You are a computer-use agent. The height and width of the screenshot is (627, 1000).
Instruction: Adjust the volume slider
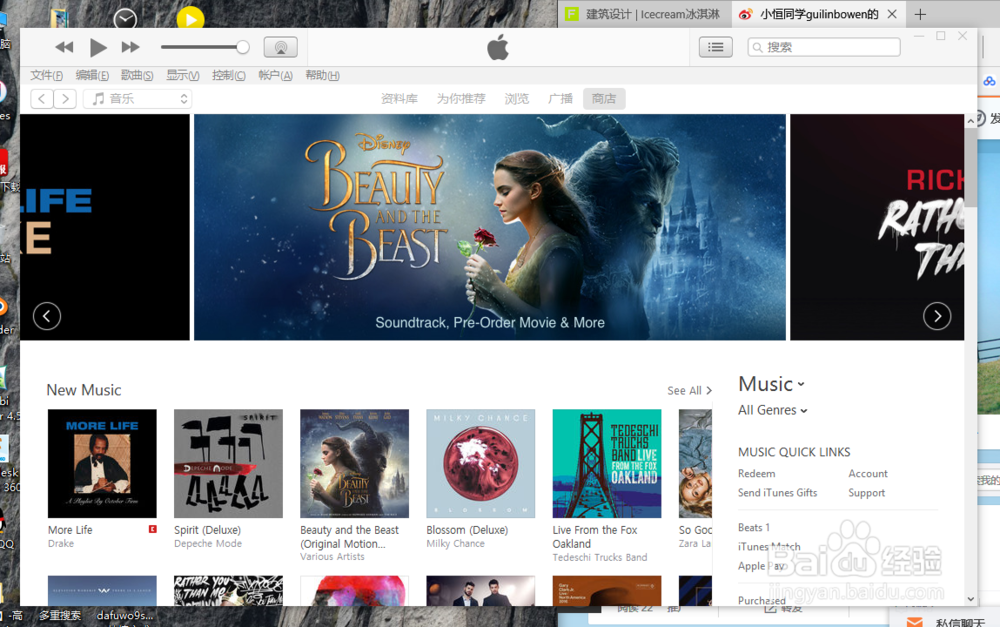pyautogui.click(x=205, y=46)
